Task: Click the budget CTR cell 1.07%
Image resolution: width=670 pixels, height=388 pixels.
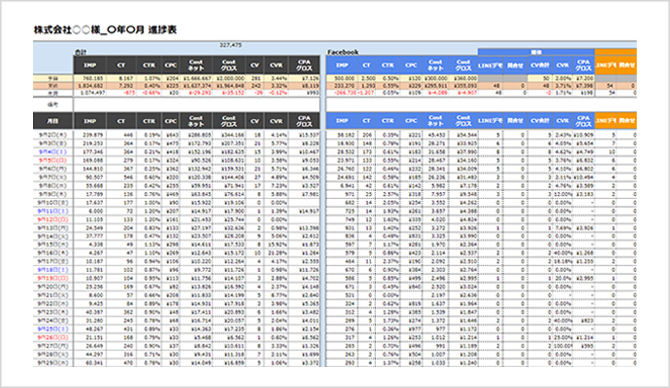Action: pos(149,79)
